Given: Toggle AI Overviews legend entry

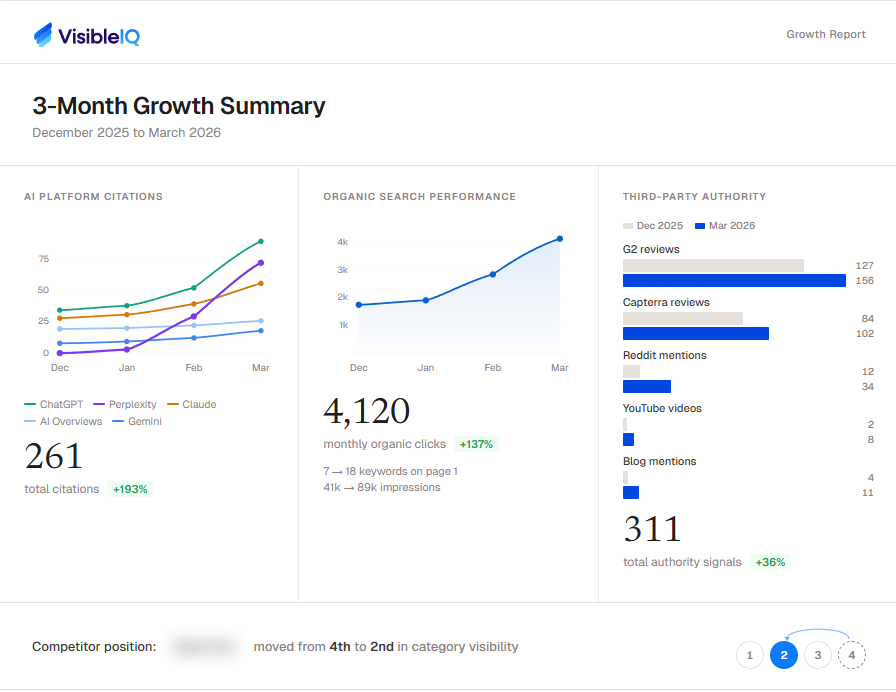Looking at the screenshot, I should coord(63,421).
